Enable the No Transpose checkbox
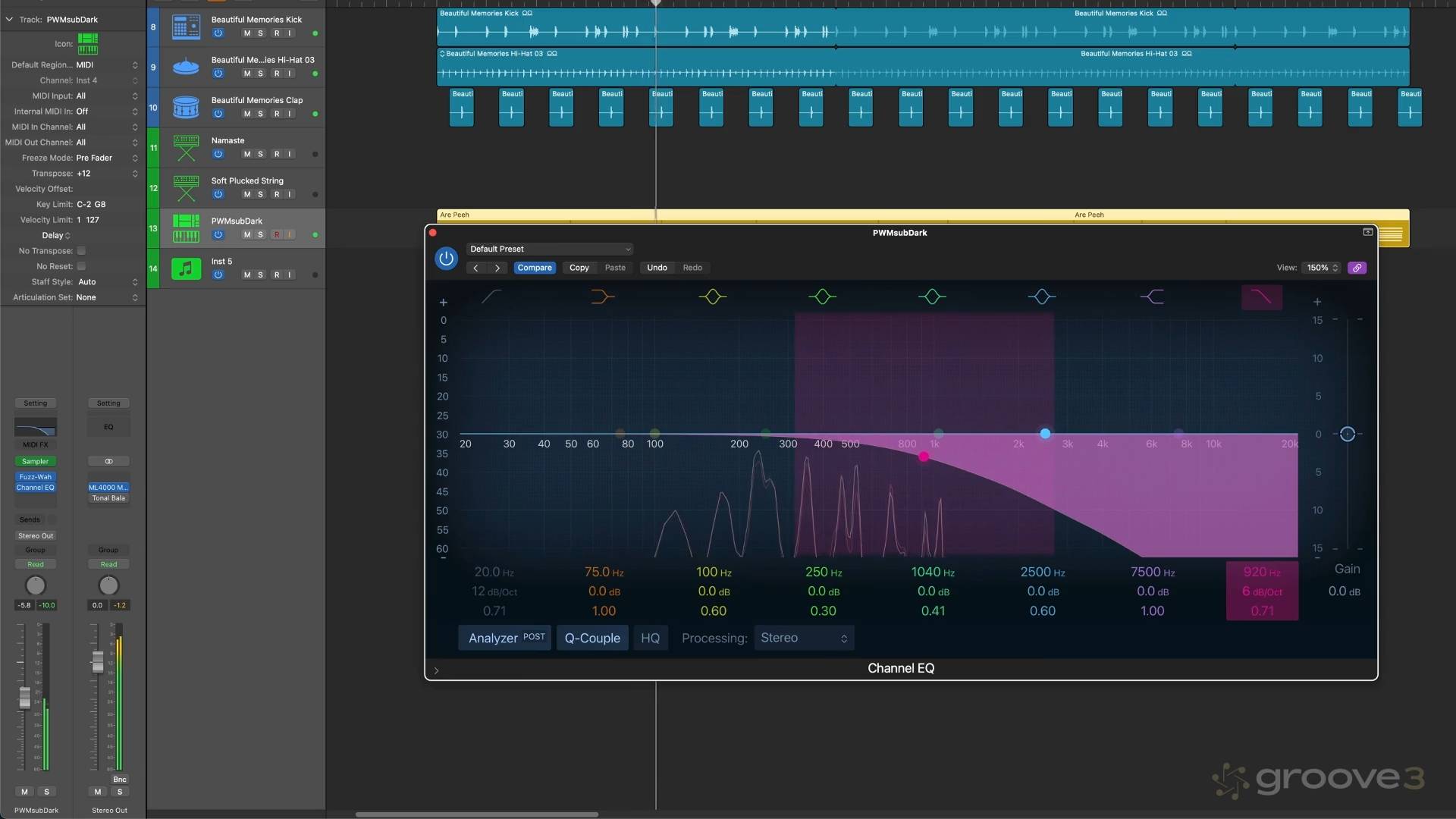Viewport: 1456px width, 819px height. [x=81, y=251]
